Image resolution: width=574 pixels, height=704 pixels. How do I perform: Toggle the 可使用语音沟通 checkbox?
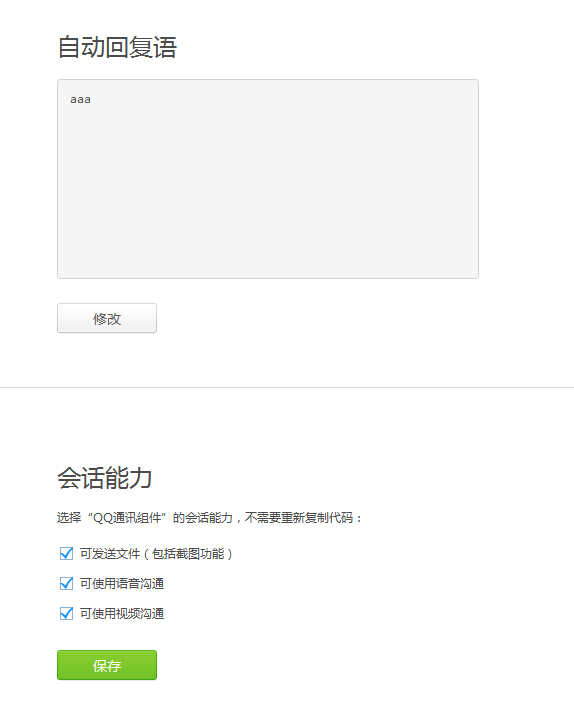tap(66, 584)
